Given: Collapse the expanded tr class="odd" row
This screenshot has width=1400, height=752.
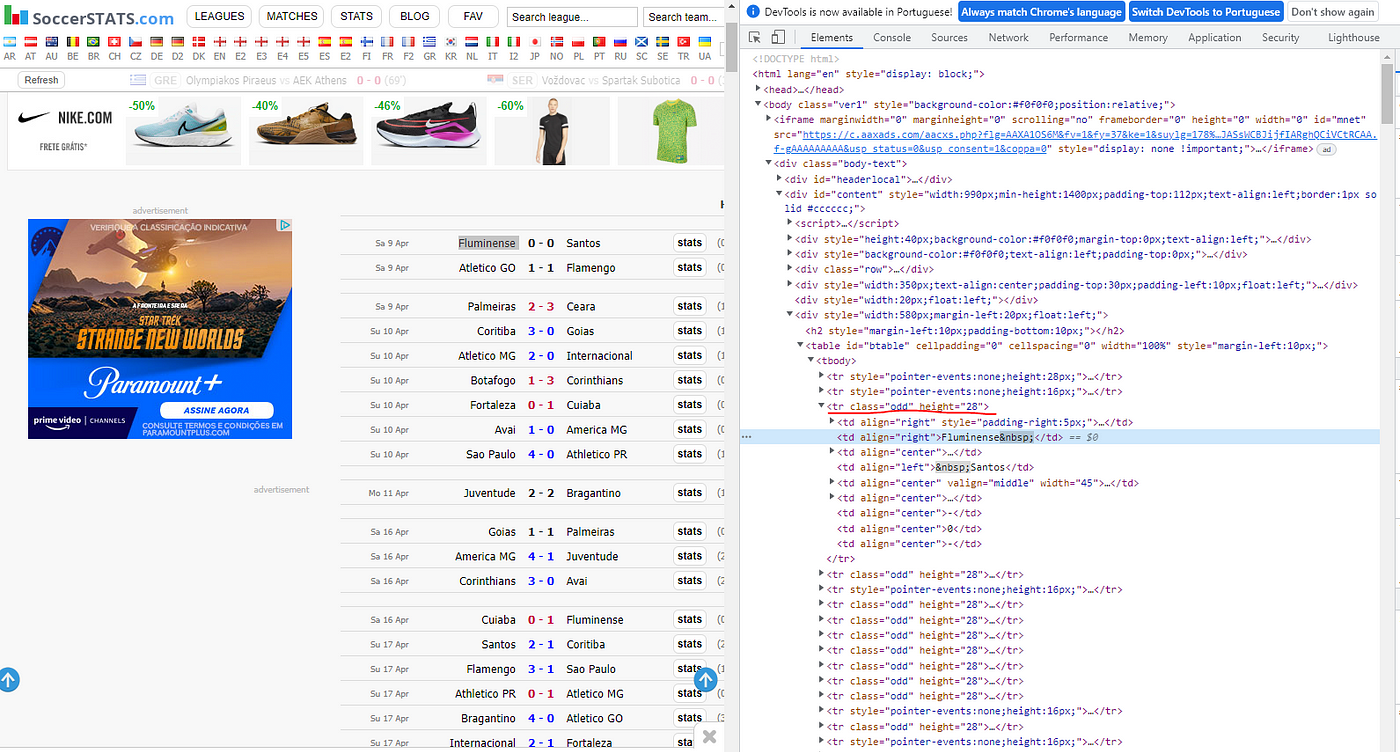Looking at the screenshot, I should point(822,406).
